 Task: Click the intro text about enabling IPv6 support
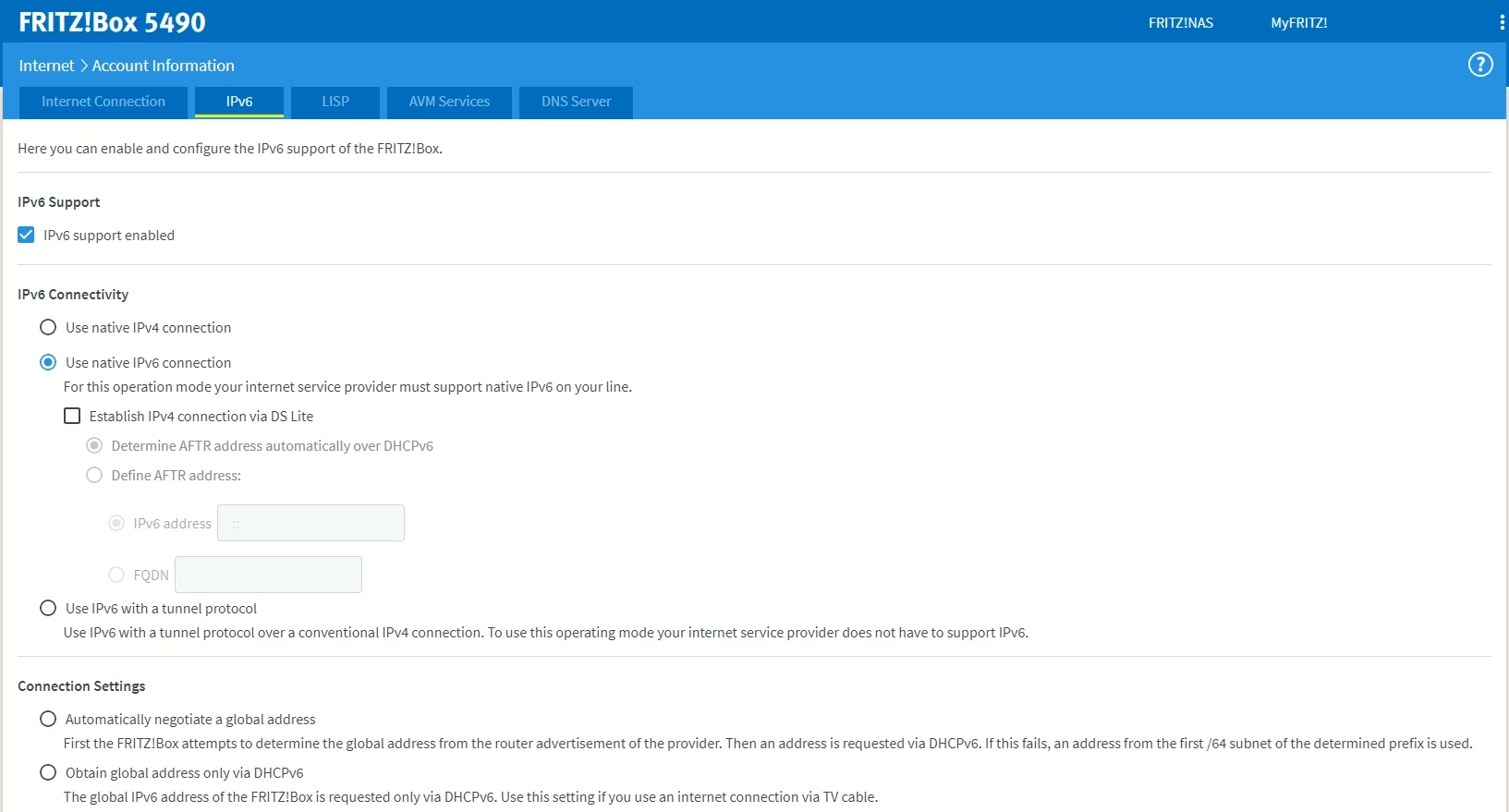230,149
